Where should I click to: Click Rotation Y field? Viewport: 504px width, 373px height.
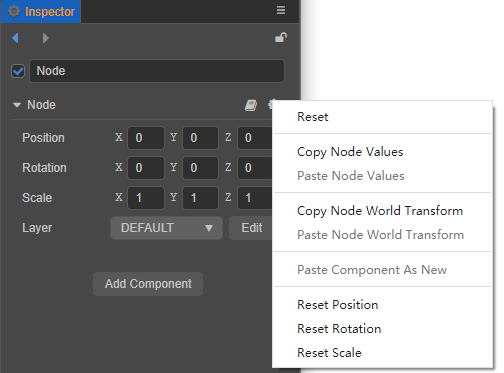coord(200,168)
